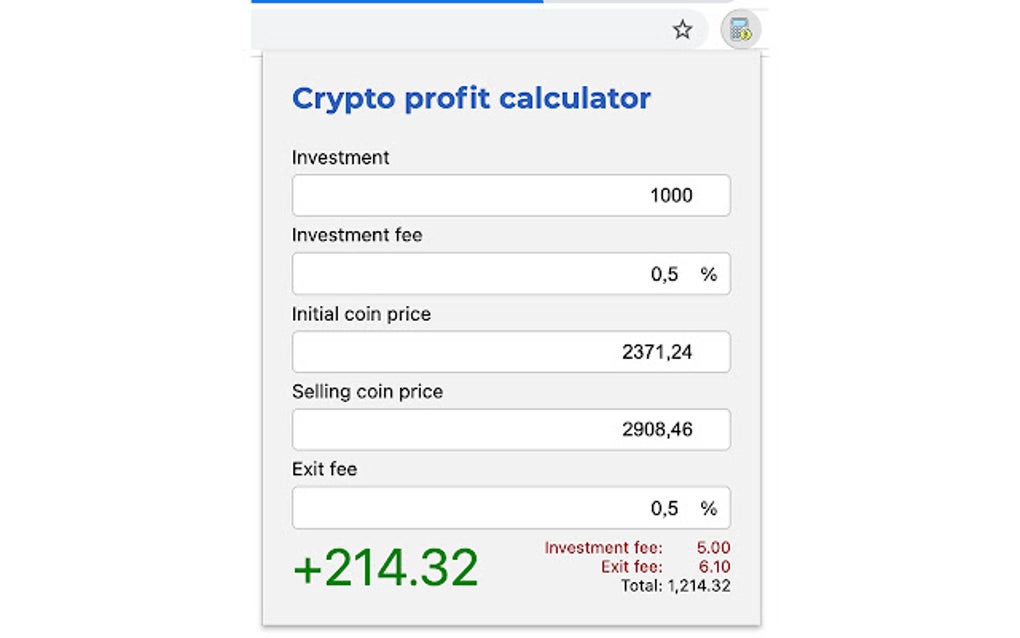The width and height of the screenshot is (1020, 638).
Task: Click the Selling coin price label
Action: [366, 391]
